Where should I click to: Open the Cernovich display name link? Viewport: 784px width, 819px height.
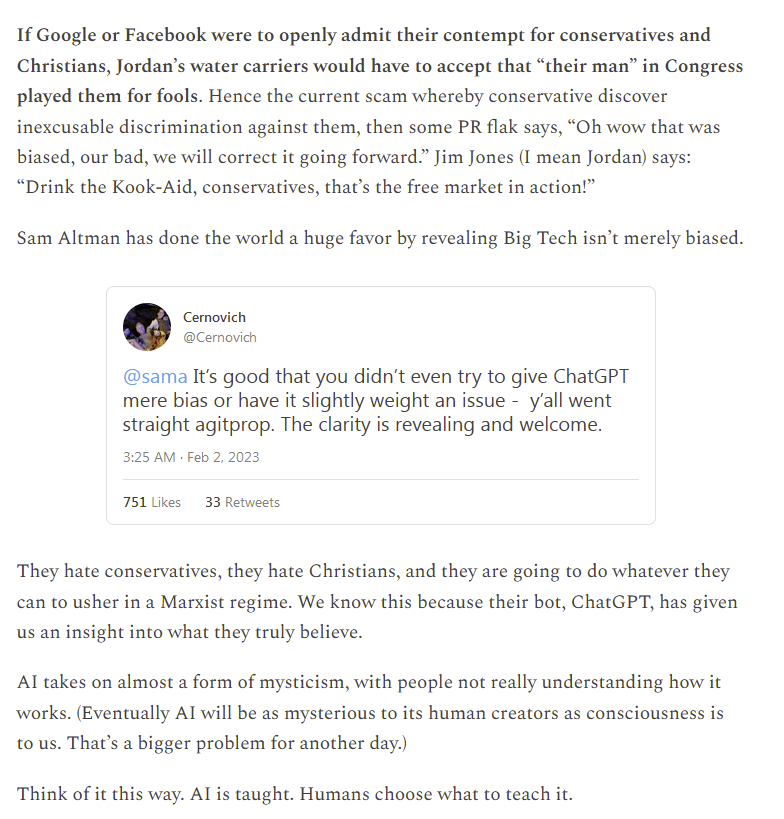214,317
